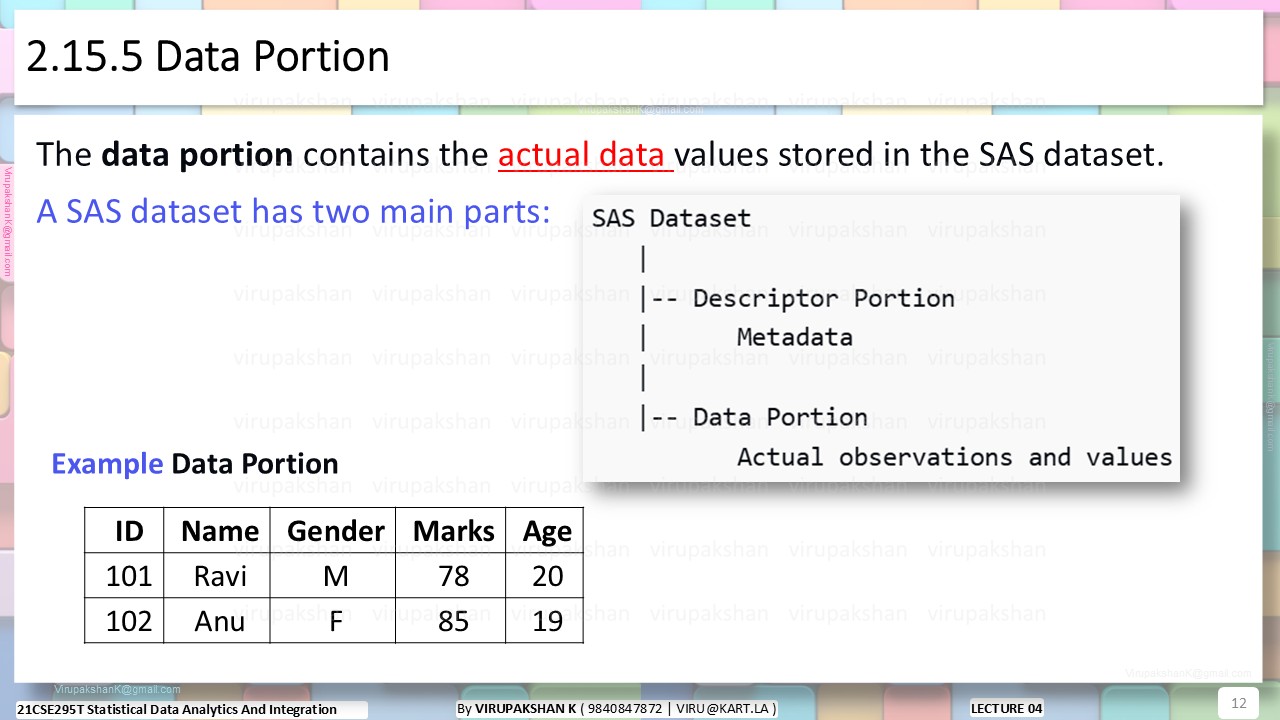Click the '101' ID cell
The width and height of the screenshot is (1280, 720).
(x=124, y=576)
